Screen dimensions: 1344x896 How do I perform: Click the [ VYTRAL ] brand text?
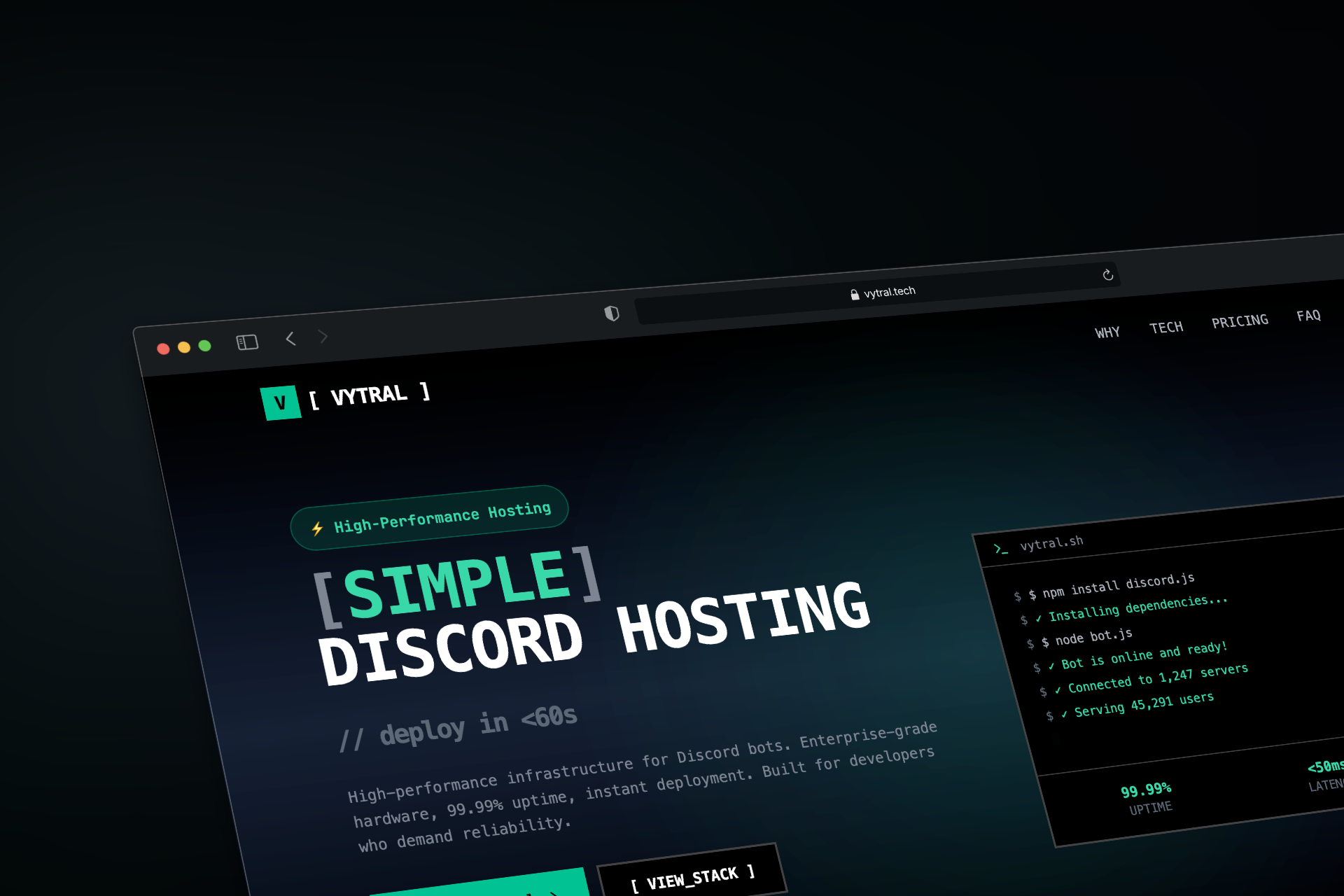[370, 395]
